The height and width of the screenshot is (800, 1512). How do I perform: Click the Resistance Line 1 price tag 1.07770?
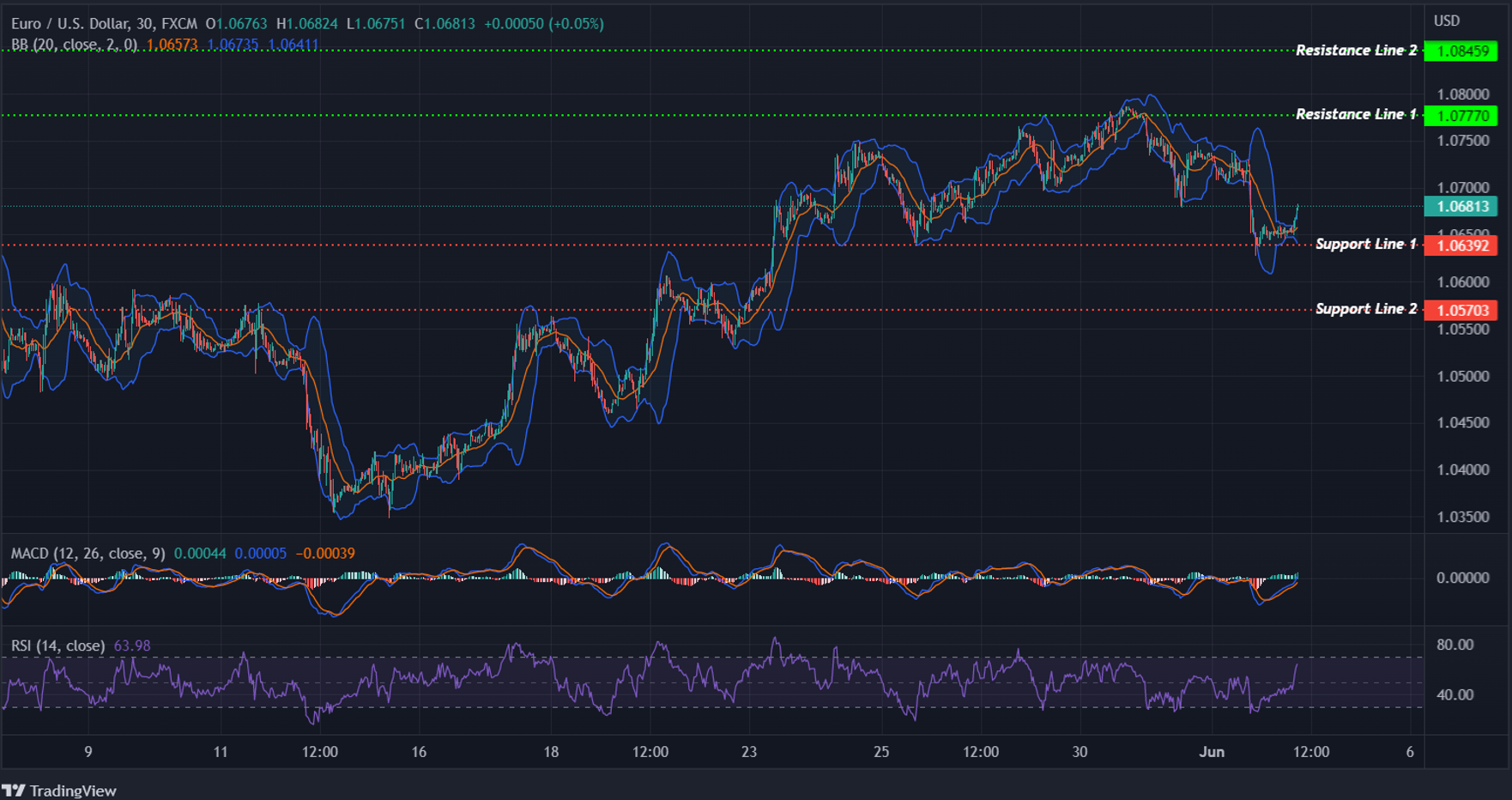(x=1461, y=117)
